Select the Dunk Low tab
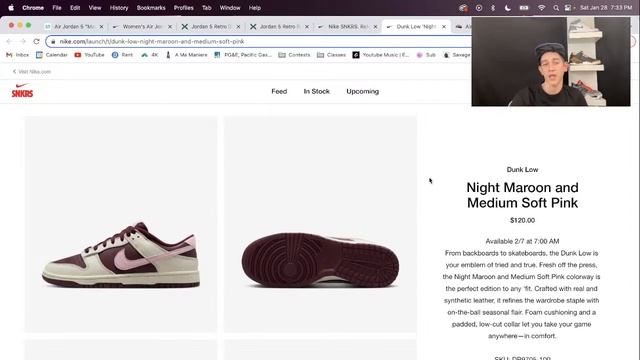The height and width of the screenshot is (360, 640). click(416, 27)
